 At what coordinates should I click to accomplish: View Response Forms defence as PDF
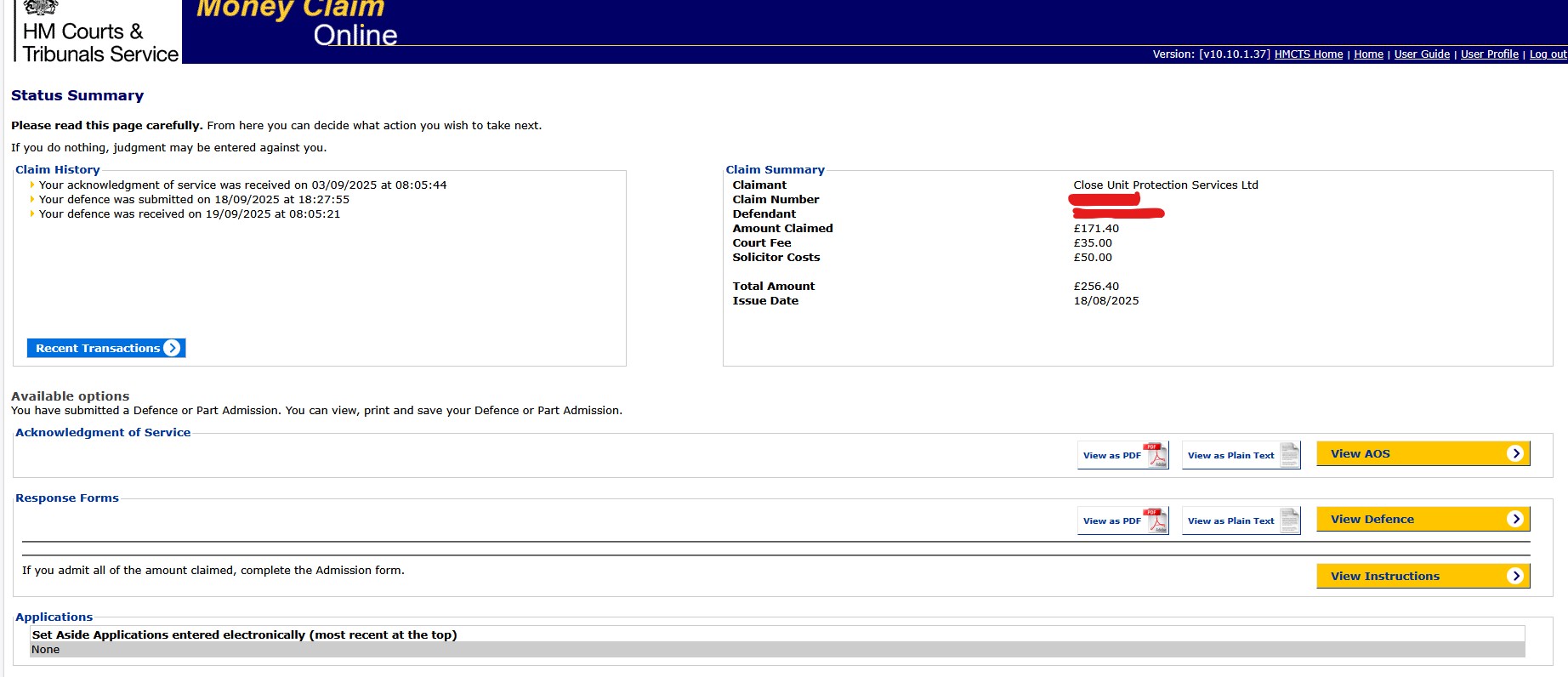(x=1122, y=521)
